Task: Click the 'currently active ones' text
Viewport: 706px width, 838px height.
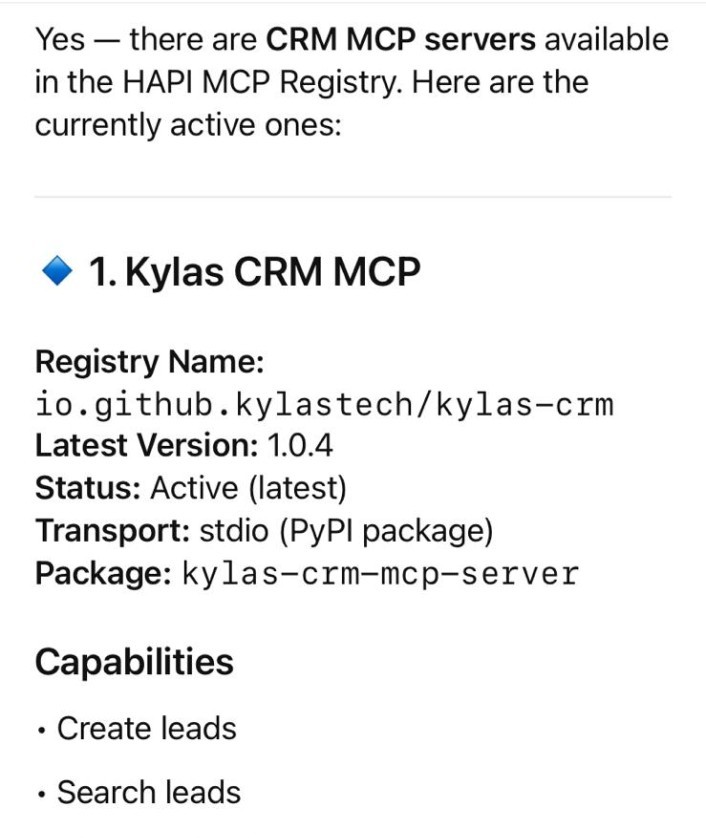Action: [188, 126]
